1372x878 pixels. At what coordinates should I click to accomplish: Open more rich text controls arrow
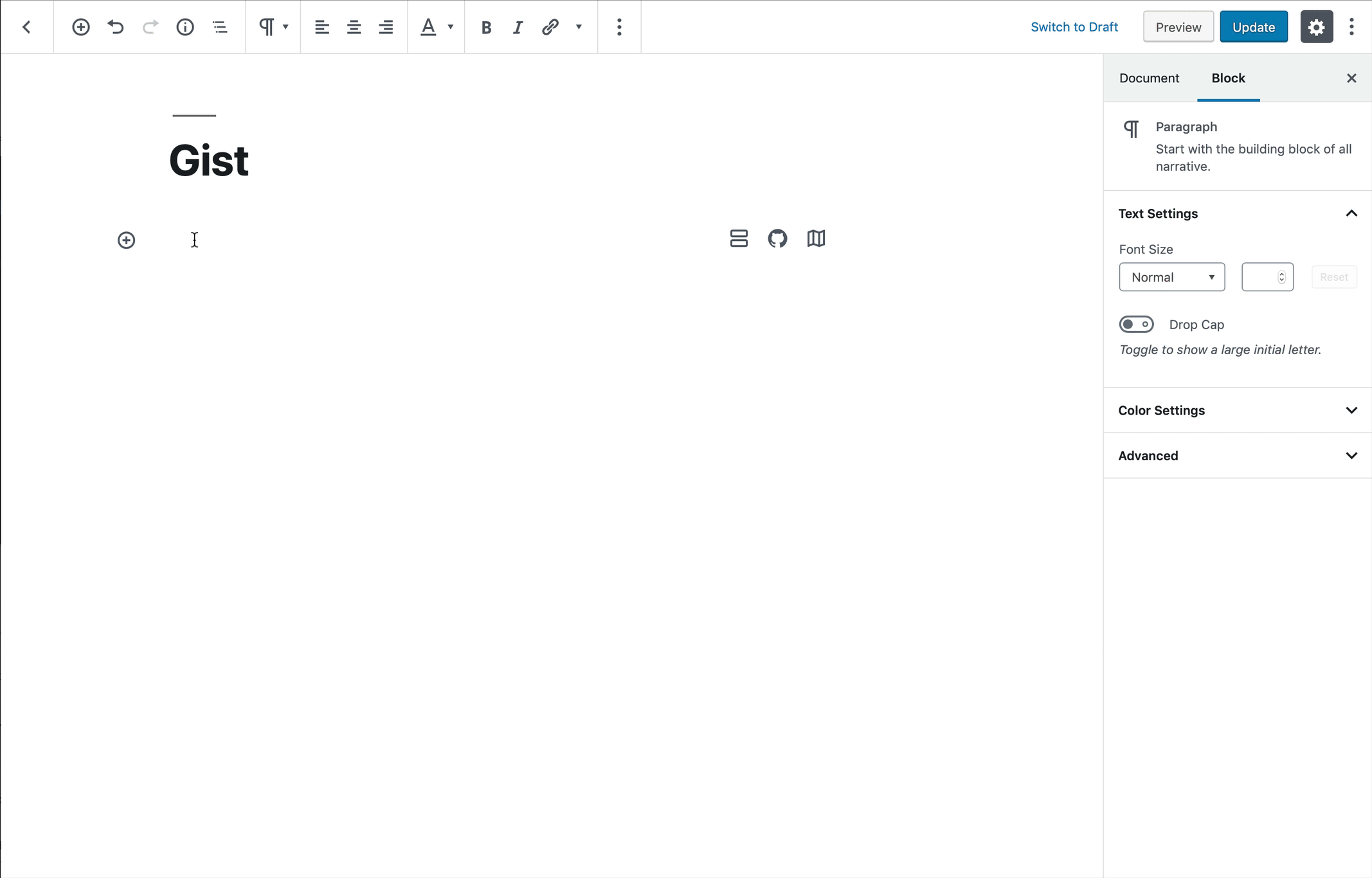pyautogui.click(x=579, y=27)
